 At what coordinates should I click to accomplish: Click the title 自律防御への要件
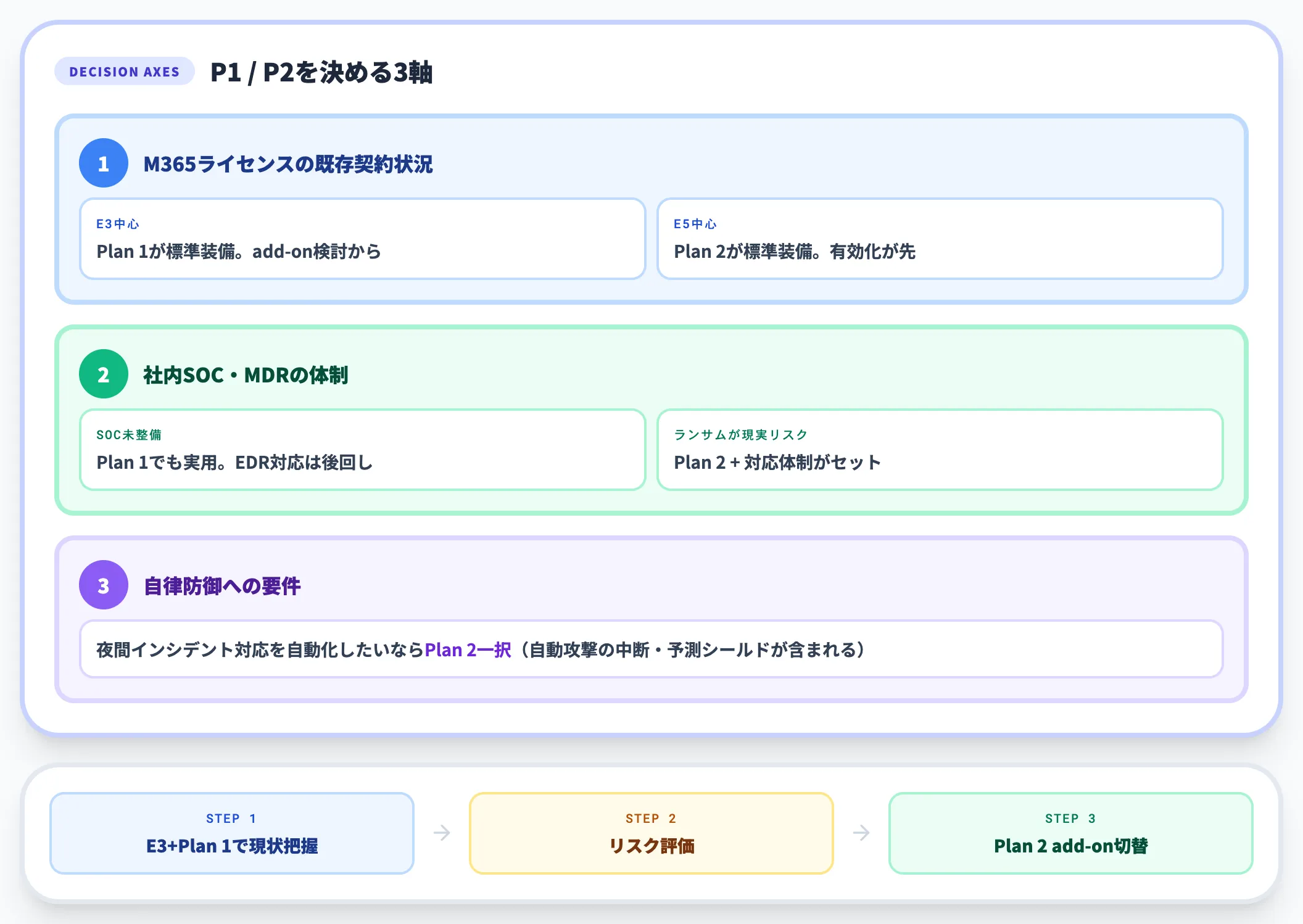[222, 586]
